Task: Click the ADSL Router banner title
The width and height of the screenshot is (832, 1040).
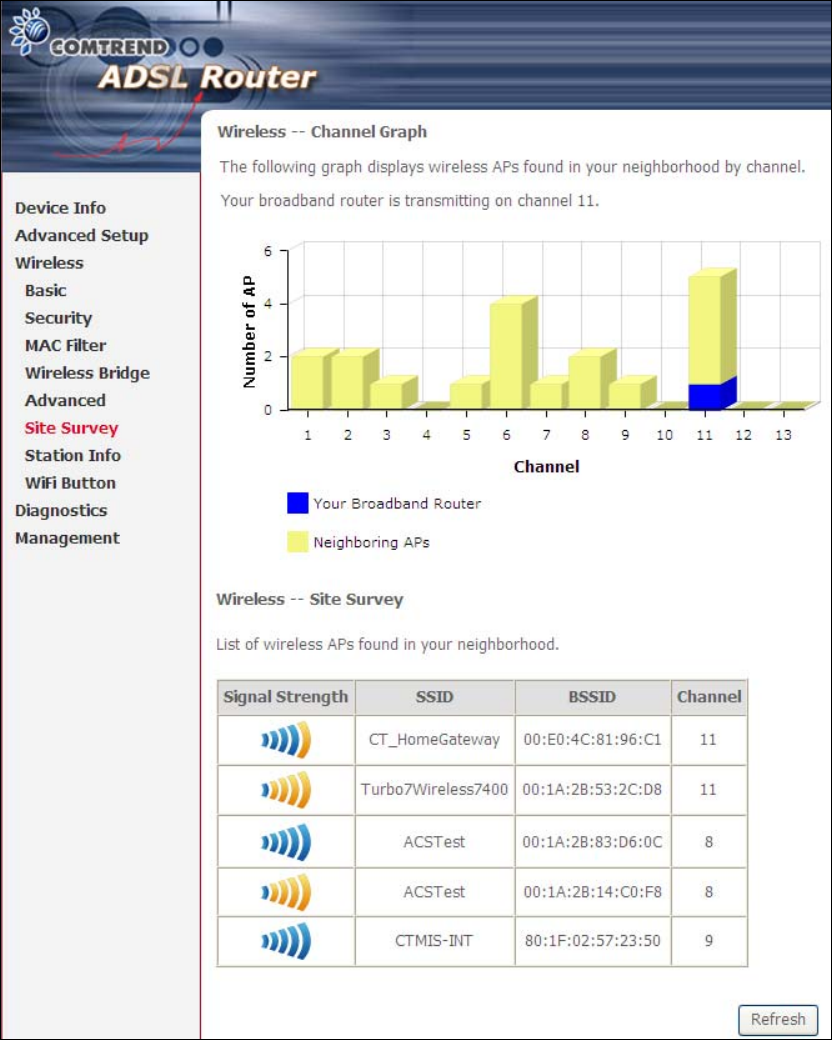Action: (207, 78)
